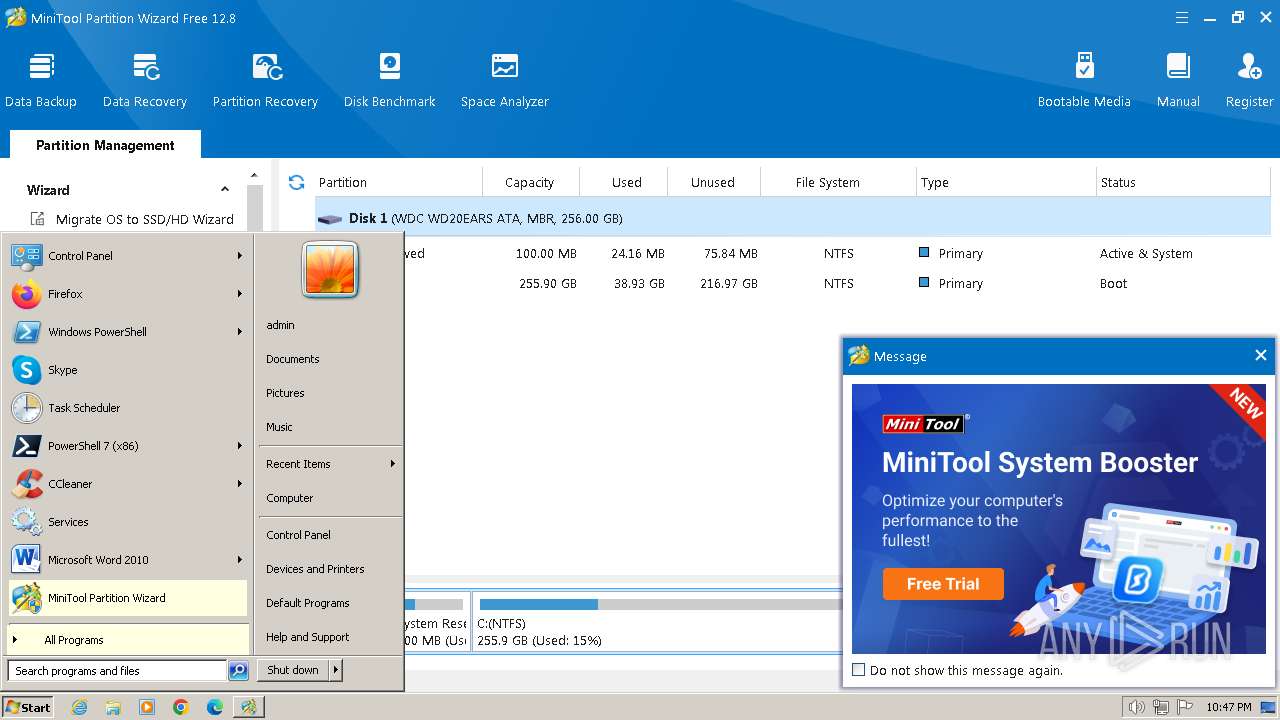Open Action Center flag in system tray
The height and width of the screenshot is (720, 1280).
tap(1184, 707)
